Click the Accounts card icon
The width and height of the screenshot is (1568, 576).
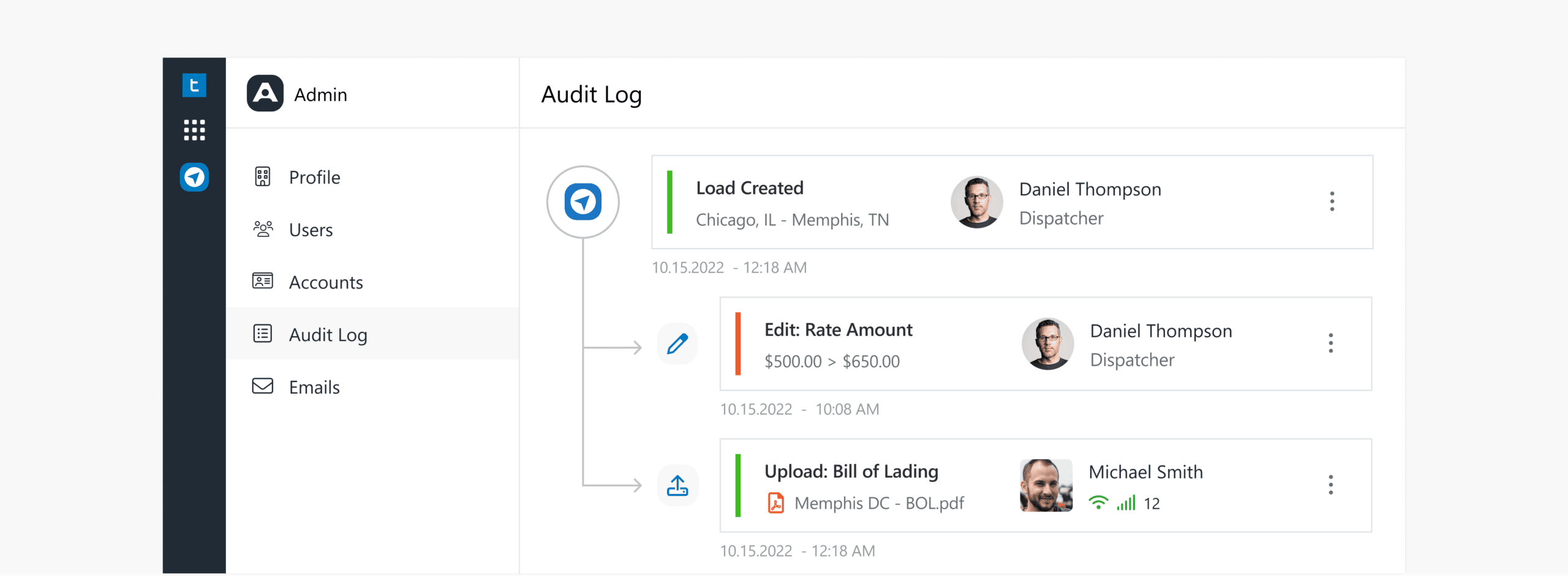point(262,282)
